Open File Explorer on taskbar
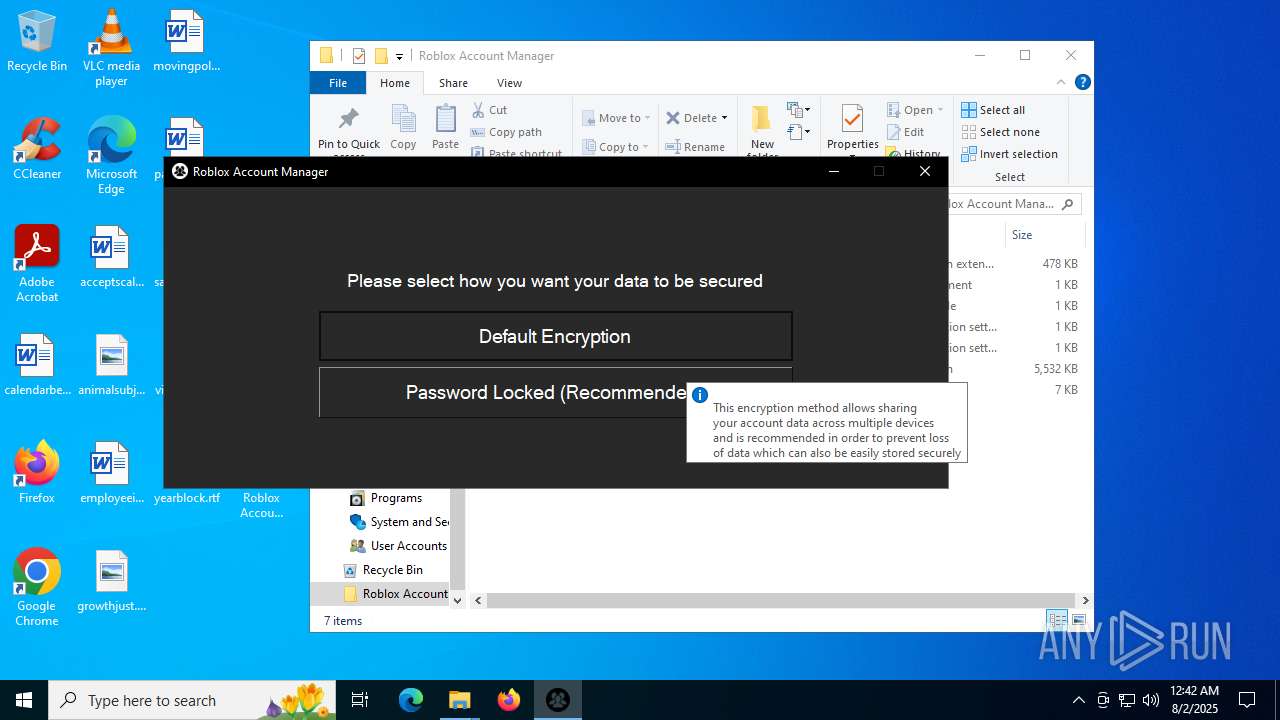 tap(460, 700)
